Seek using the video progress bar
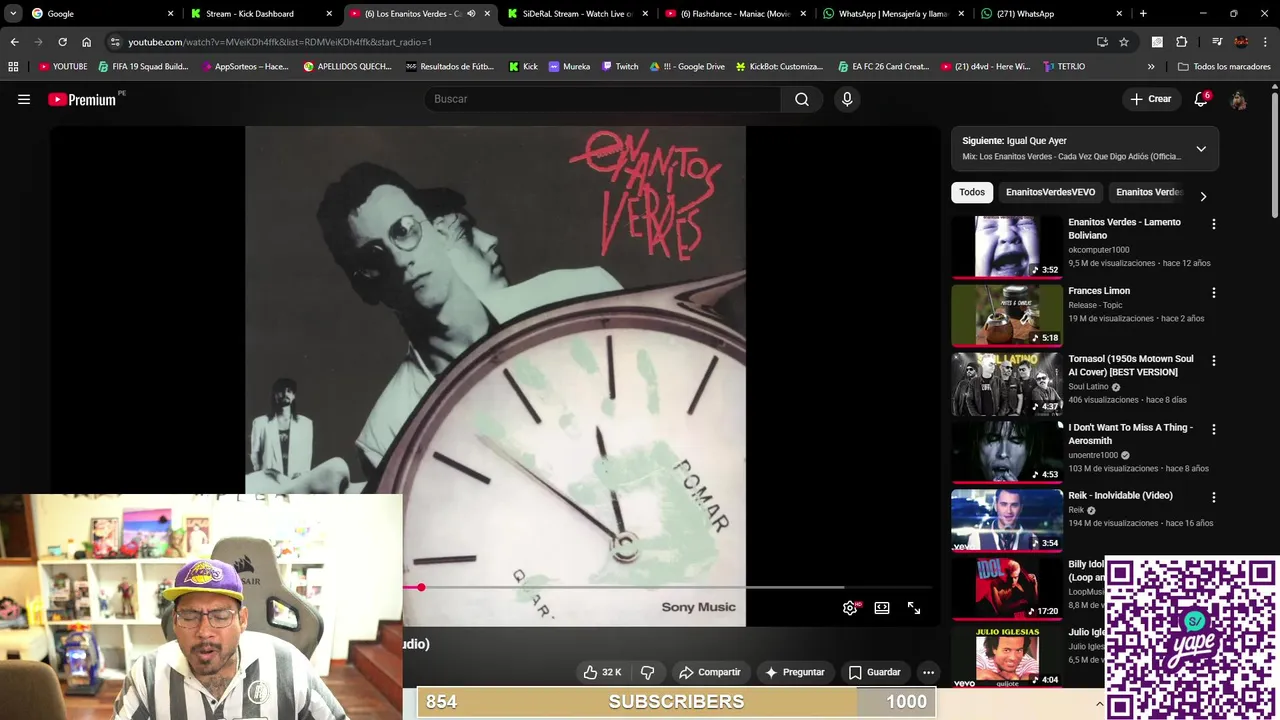Screen dimensions: 1280x720 tap(670, 587)
